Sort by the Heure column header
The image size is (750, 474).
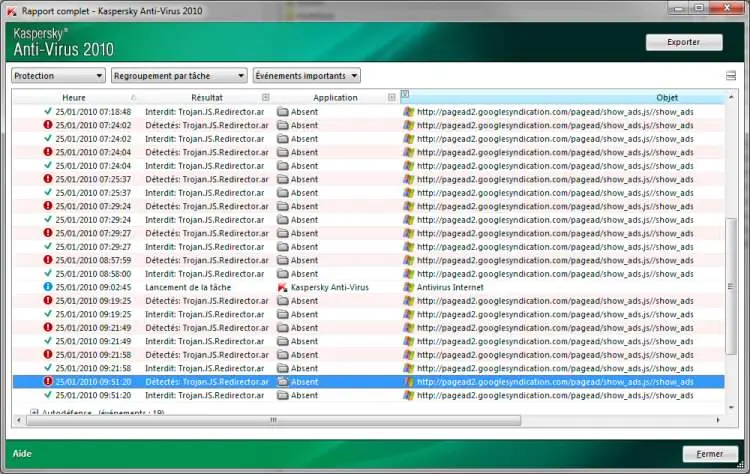click(x=74, y=98)
